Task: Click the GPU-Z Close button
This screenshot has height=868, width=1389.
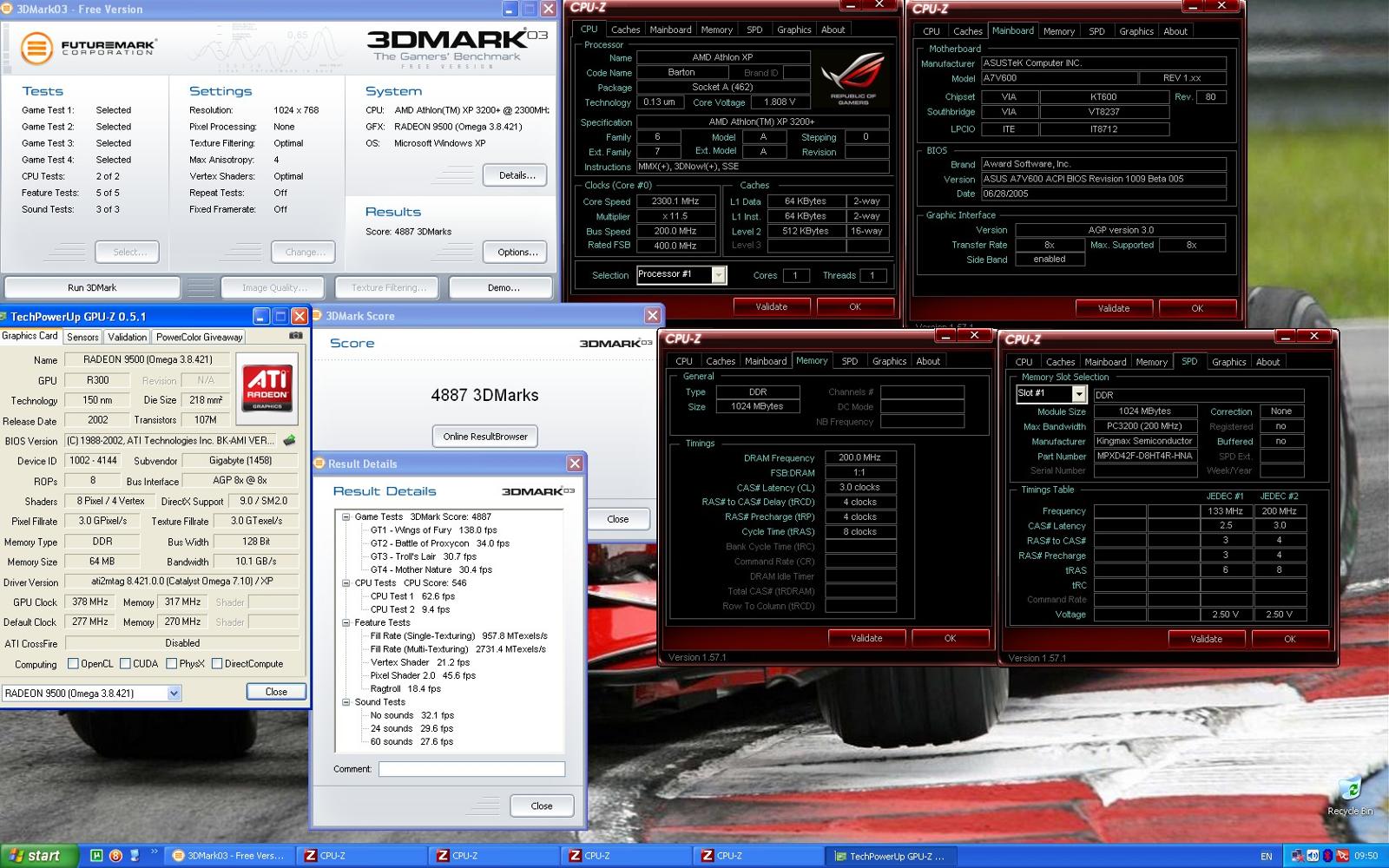Action: tap(276, 692)
